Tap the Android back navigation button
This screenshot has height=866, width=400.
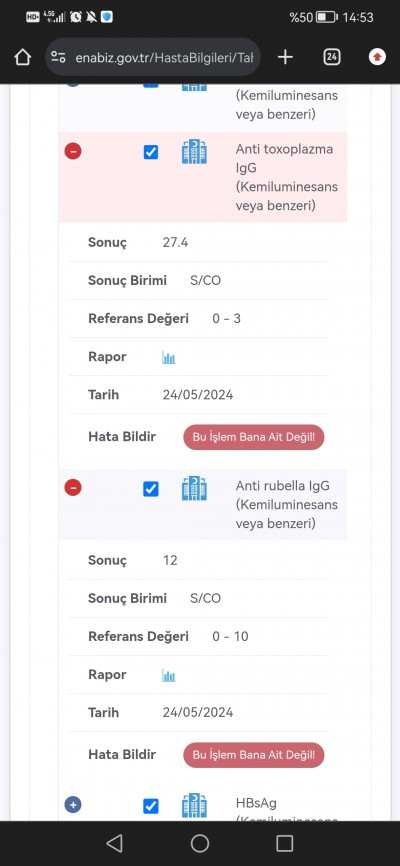coord(114,843)
